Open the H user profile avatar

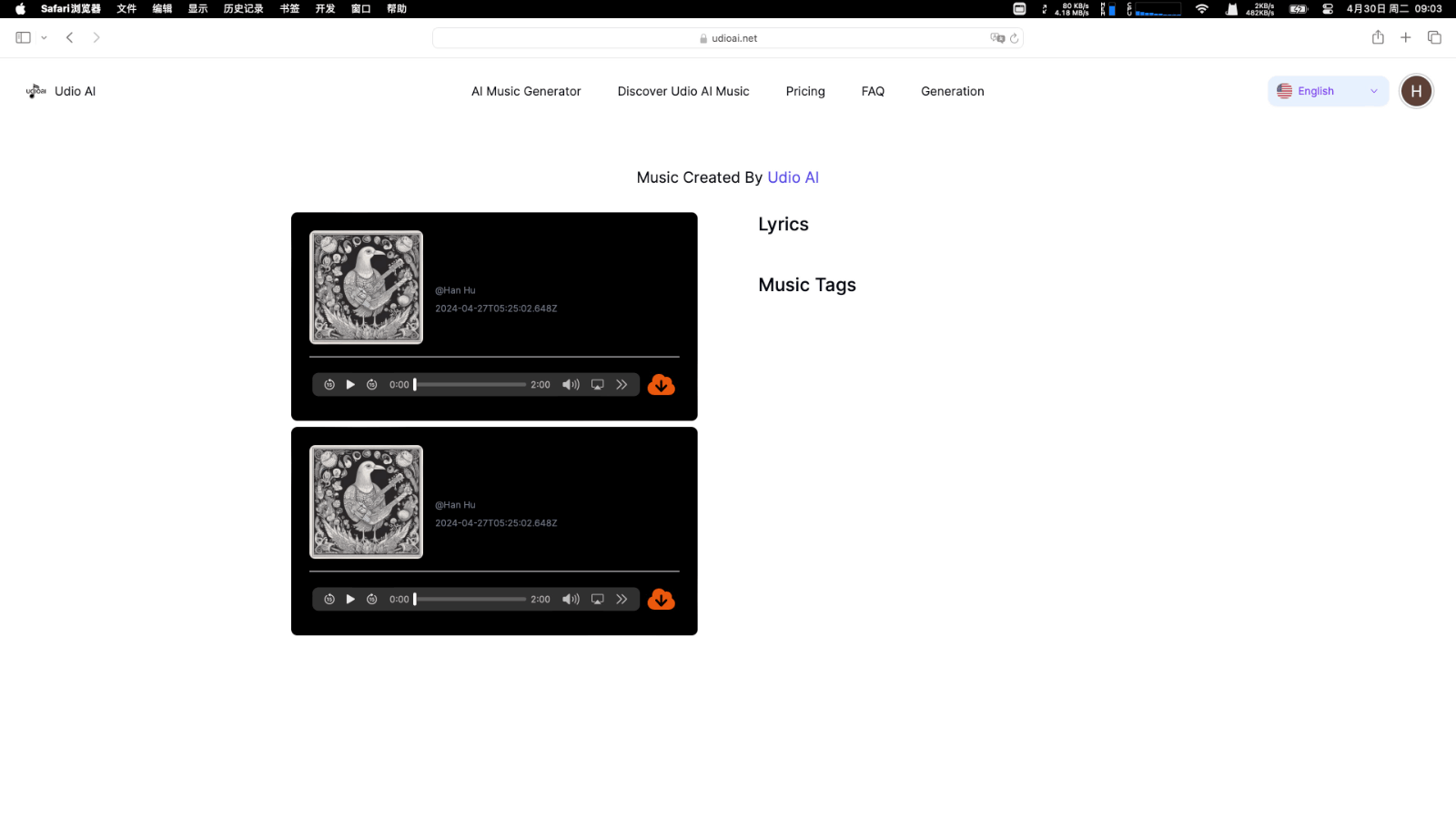tap(1416, 91)
